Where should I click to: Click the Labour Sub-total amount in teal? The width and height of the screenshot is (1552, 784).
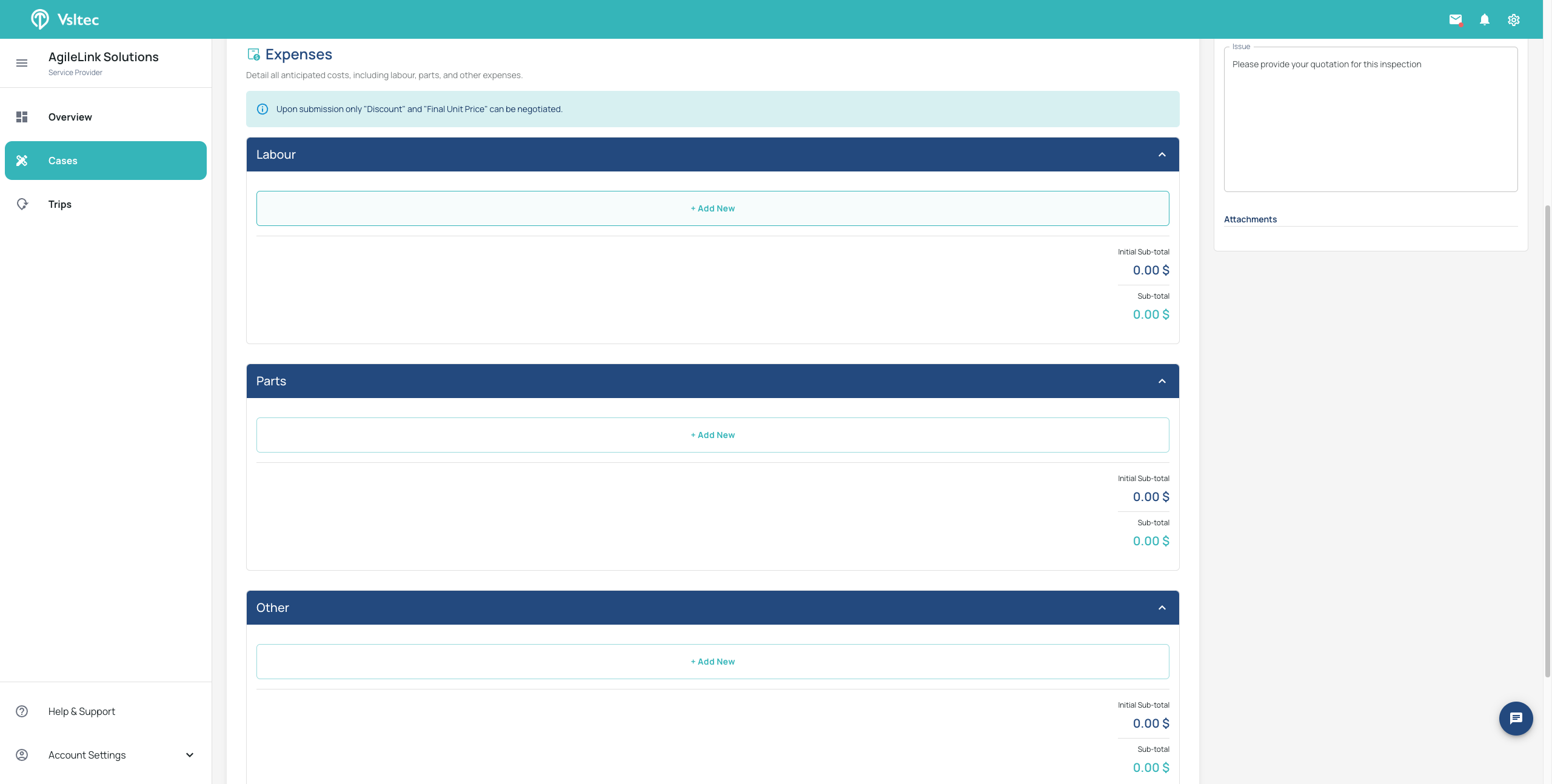coord(1151,314)
